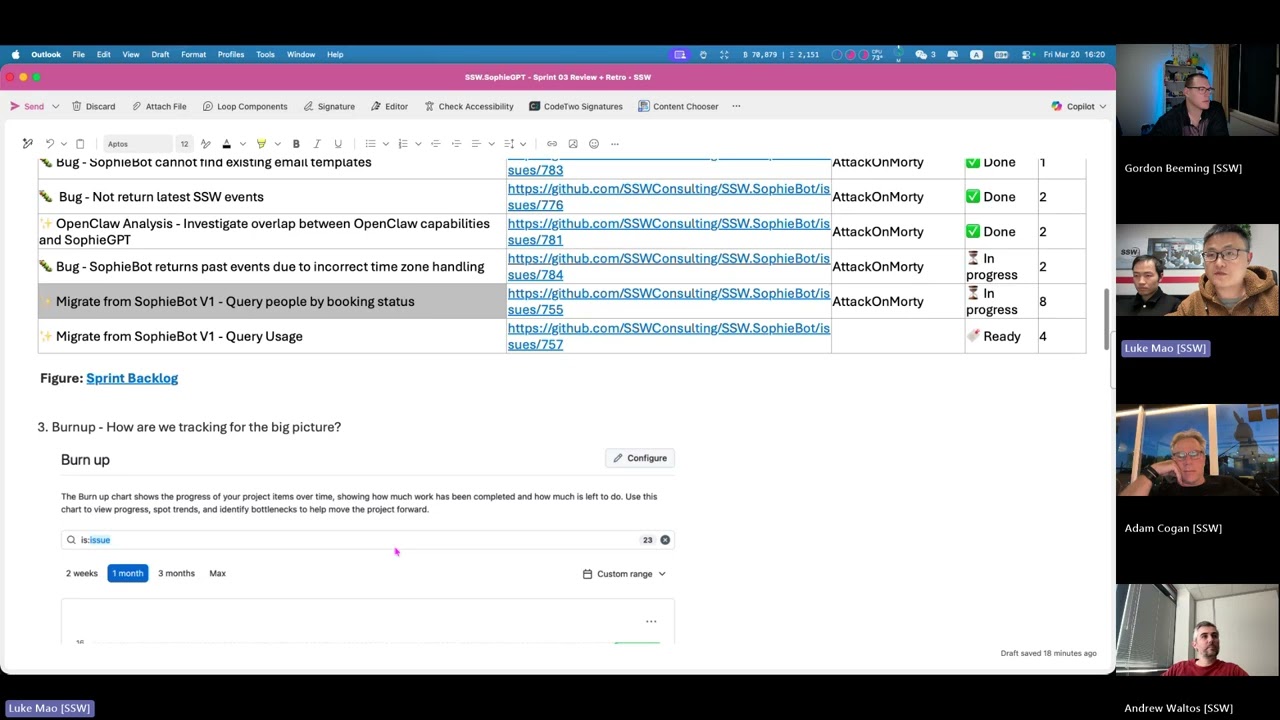Open the Send options dropdown arrow

coord(55,106)
